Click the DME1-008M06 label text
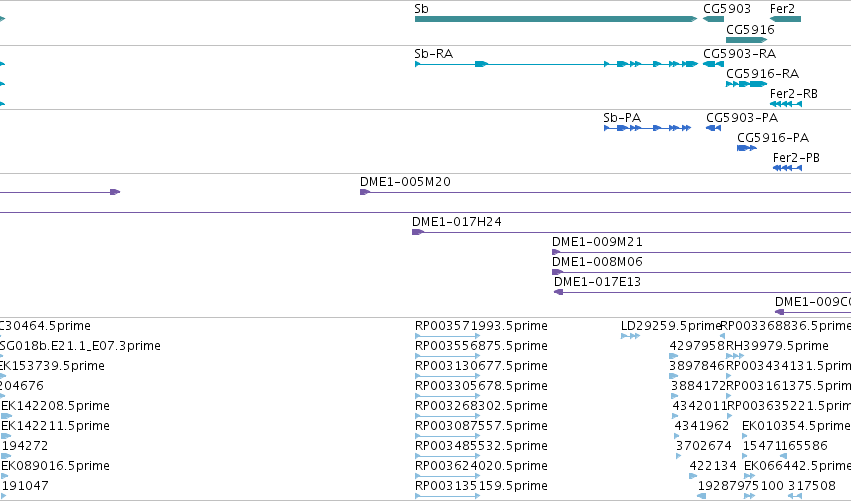Viewport: 851px width, 501px height. (x=597, y=262)
